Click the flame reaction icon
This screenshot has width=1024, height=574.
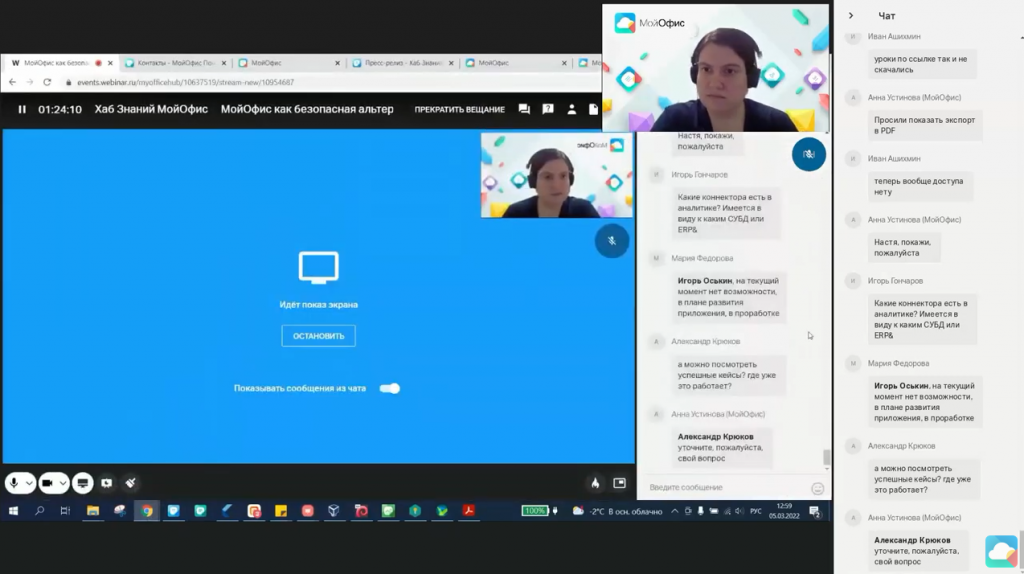pyautogui.click(x=595, y=483)
